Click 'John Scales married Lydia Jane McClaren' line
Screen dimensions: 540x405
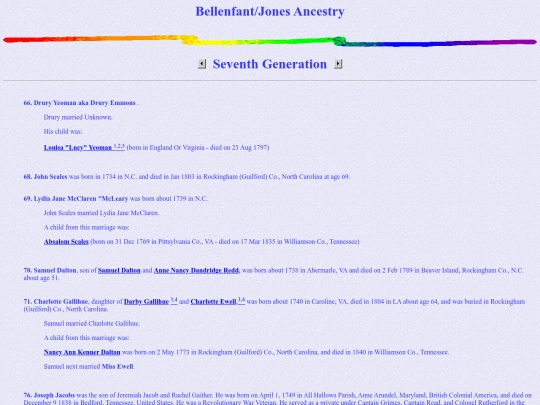pyautogui.click(x=101, y=213)
